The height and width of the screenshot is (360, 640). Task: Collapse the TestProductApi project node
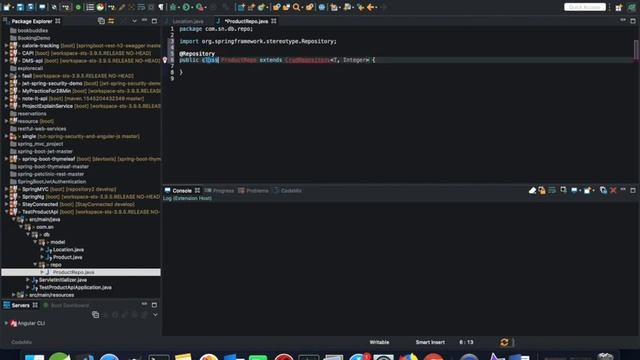point(7,212)
